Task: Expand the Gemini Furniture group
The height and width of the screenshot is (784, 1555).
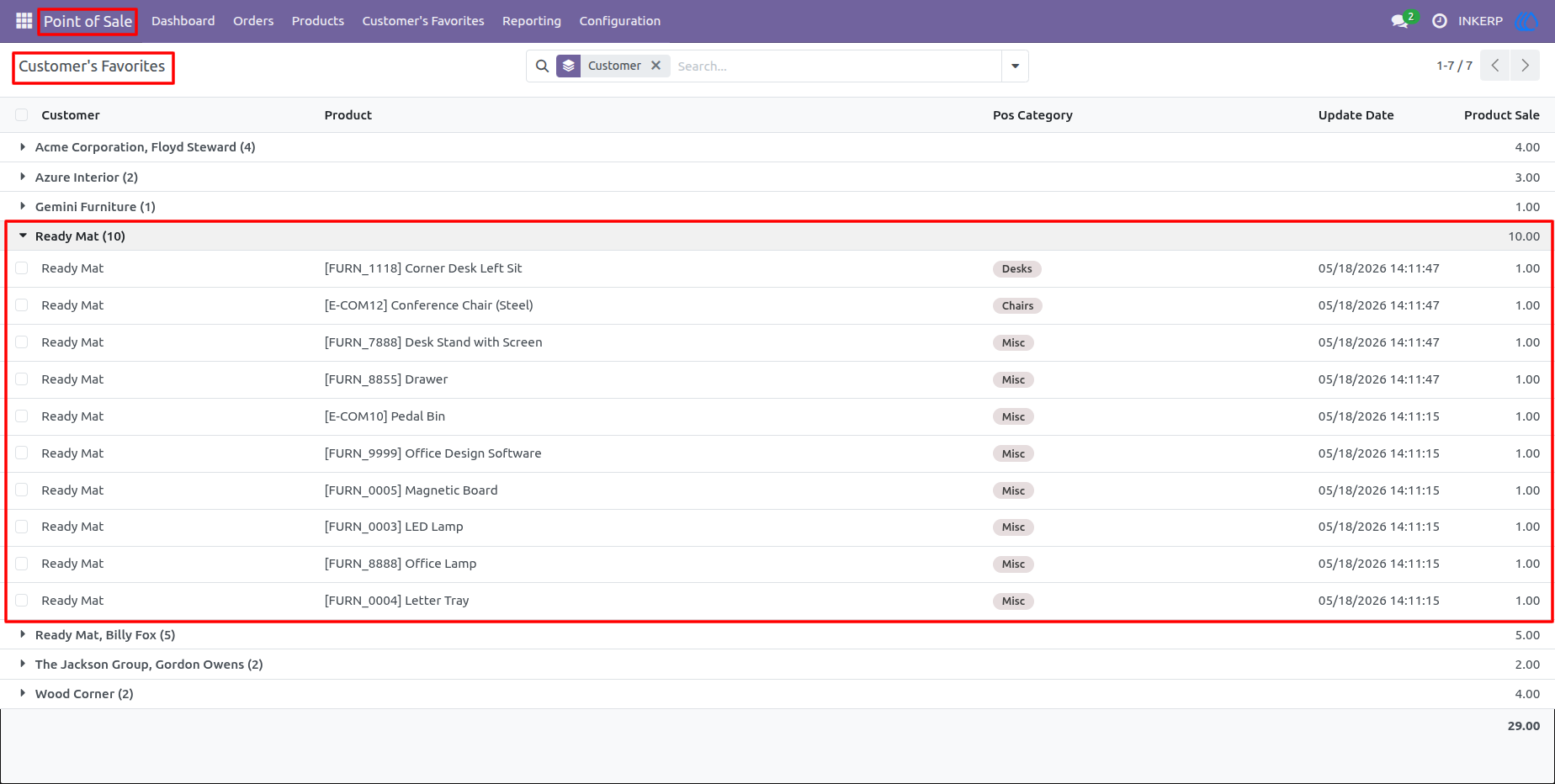Action: tap(23, 206)
